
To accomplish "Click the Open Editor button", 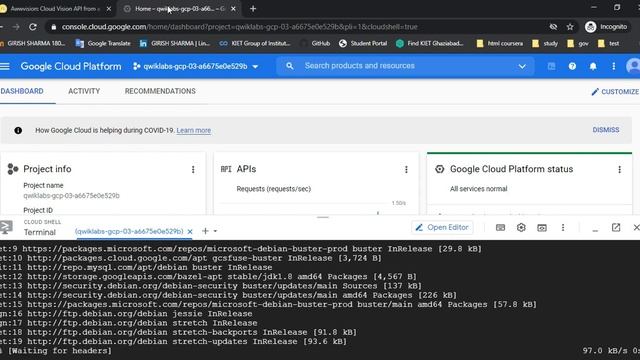I will pyautogui.click(x=442, y=227).
